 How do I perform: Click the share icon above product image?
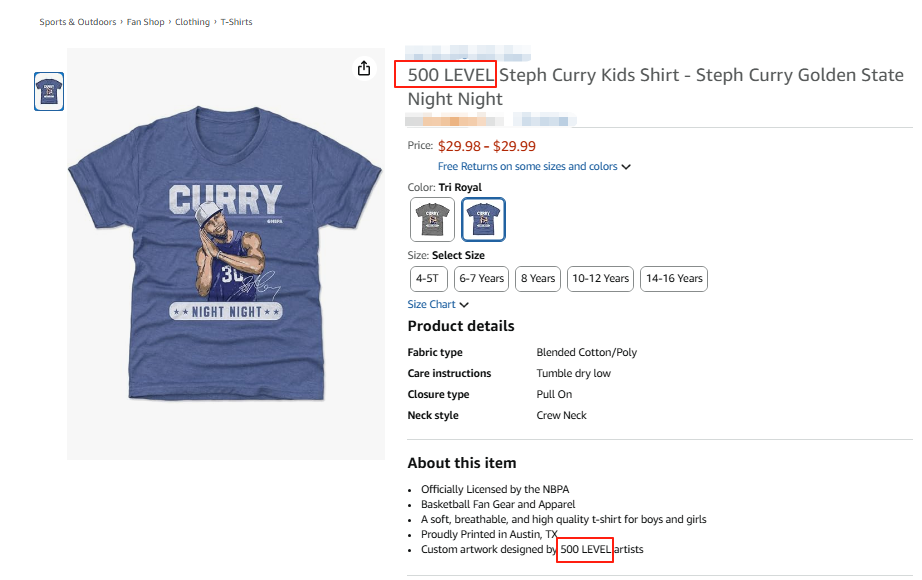[x=364, y=69]
